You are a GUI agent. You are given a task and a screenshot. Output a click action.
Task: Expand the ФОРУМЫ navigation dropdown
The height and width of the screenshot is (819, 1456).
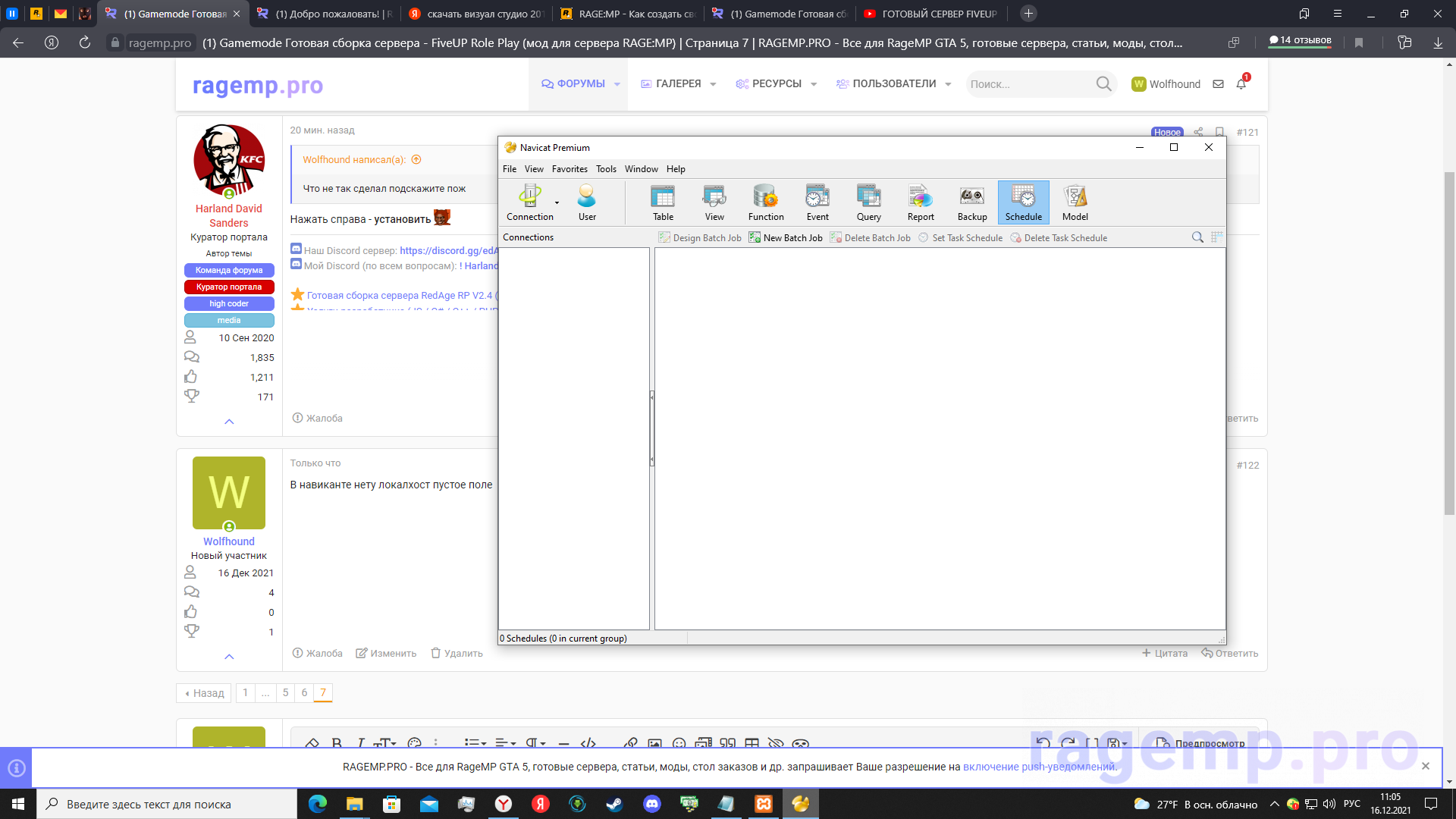coord(617,84)
